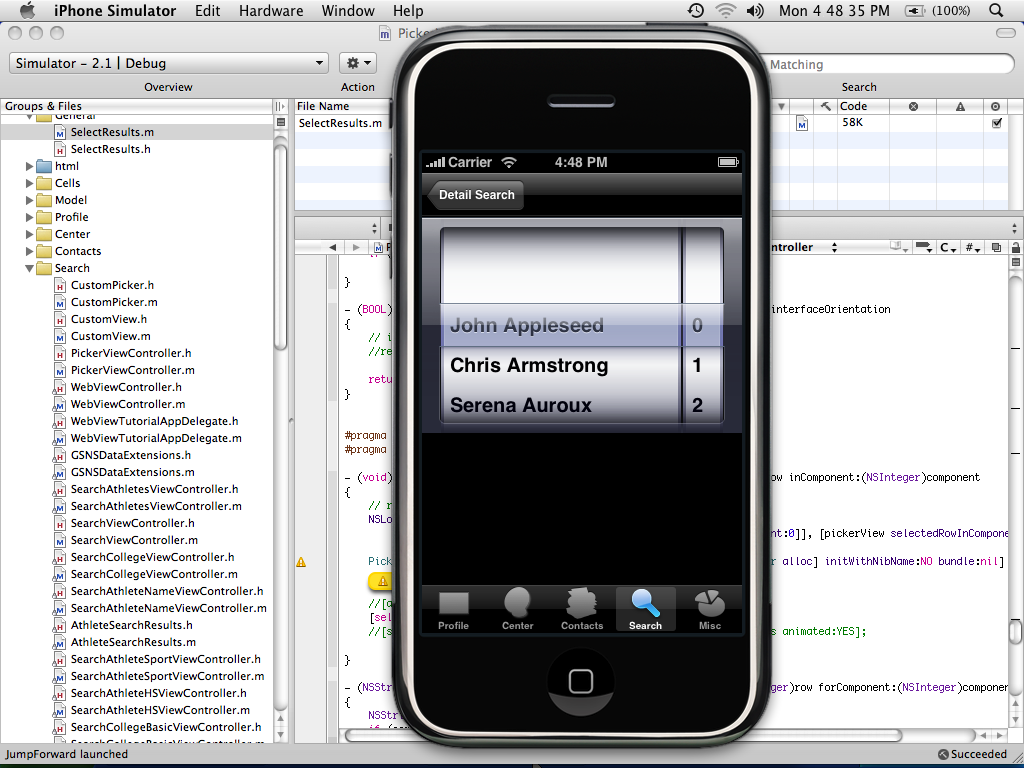Open the Apple menu
This screenshot has height=768, width=1024.
pos(28,10)
